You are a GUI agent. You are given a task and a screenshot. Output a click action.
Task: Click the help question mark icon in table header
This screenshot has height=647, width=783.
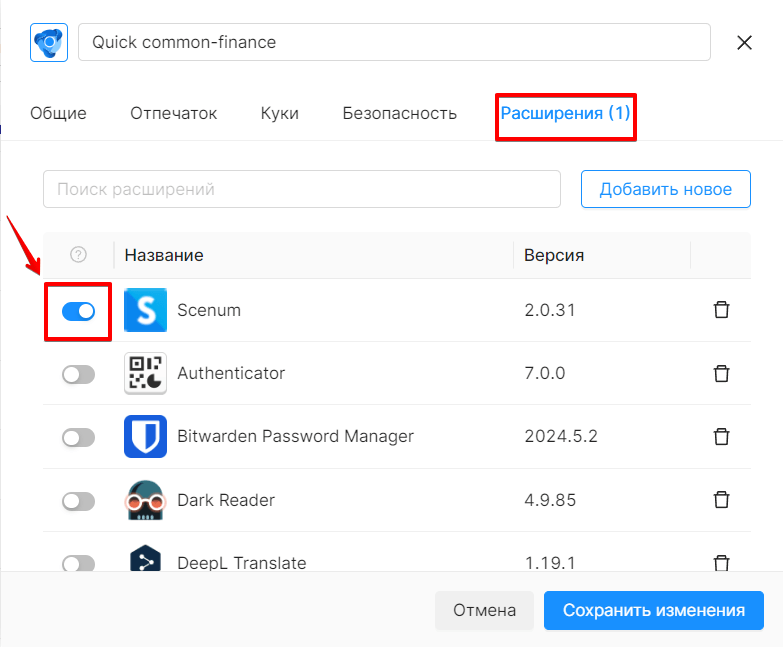78,255
